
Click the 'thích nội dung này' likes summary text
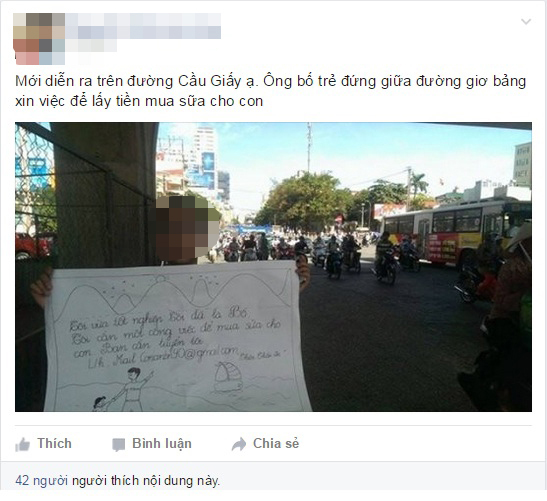pos(165,481)
